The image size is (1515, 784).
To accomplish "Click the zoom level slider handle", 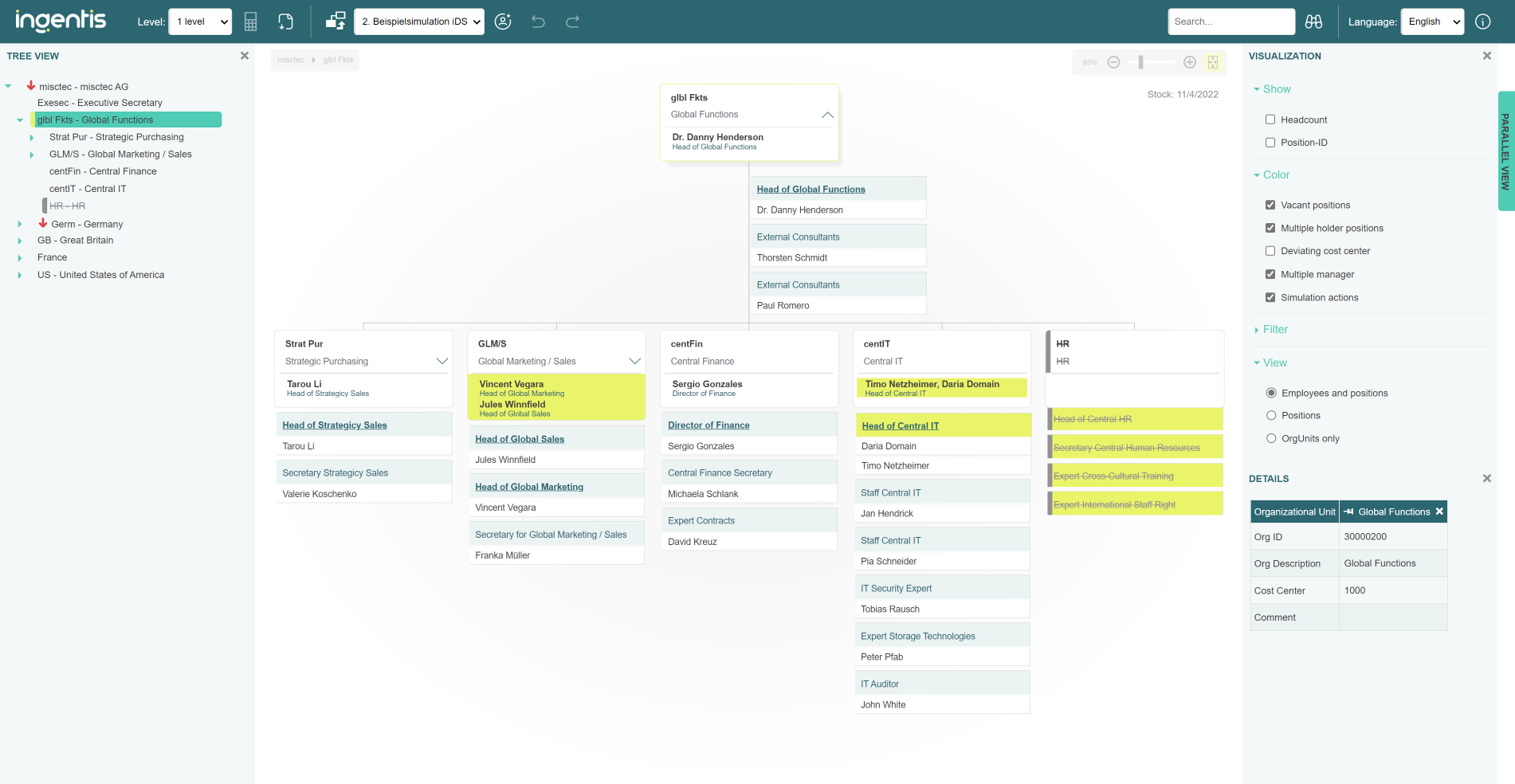I will 1140,62.
